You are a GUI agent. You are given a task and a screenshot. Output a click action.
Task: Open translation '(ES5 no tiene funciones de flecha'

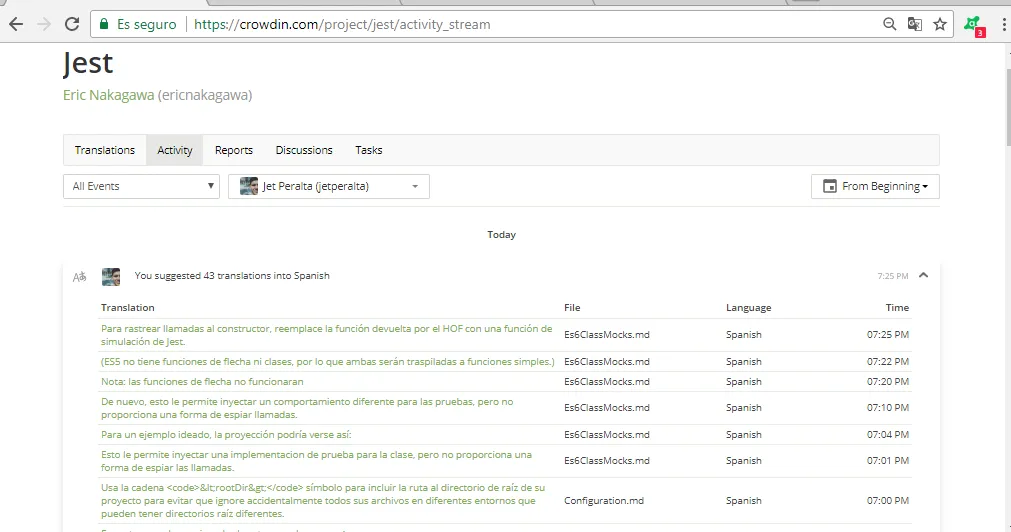328,362
